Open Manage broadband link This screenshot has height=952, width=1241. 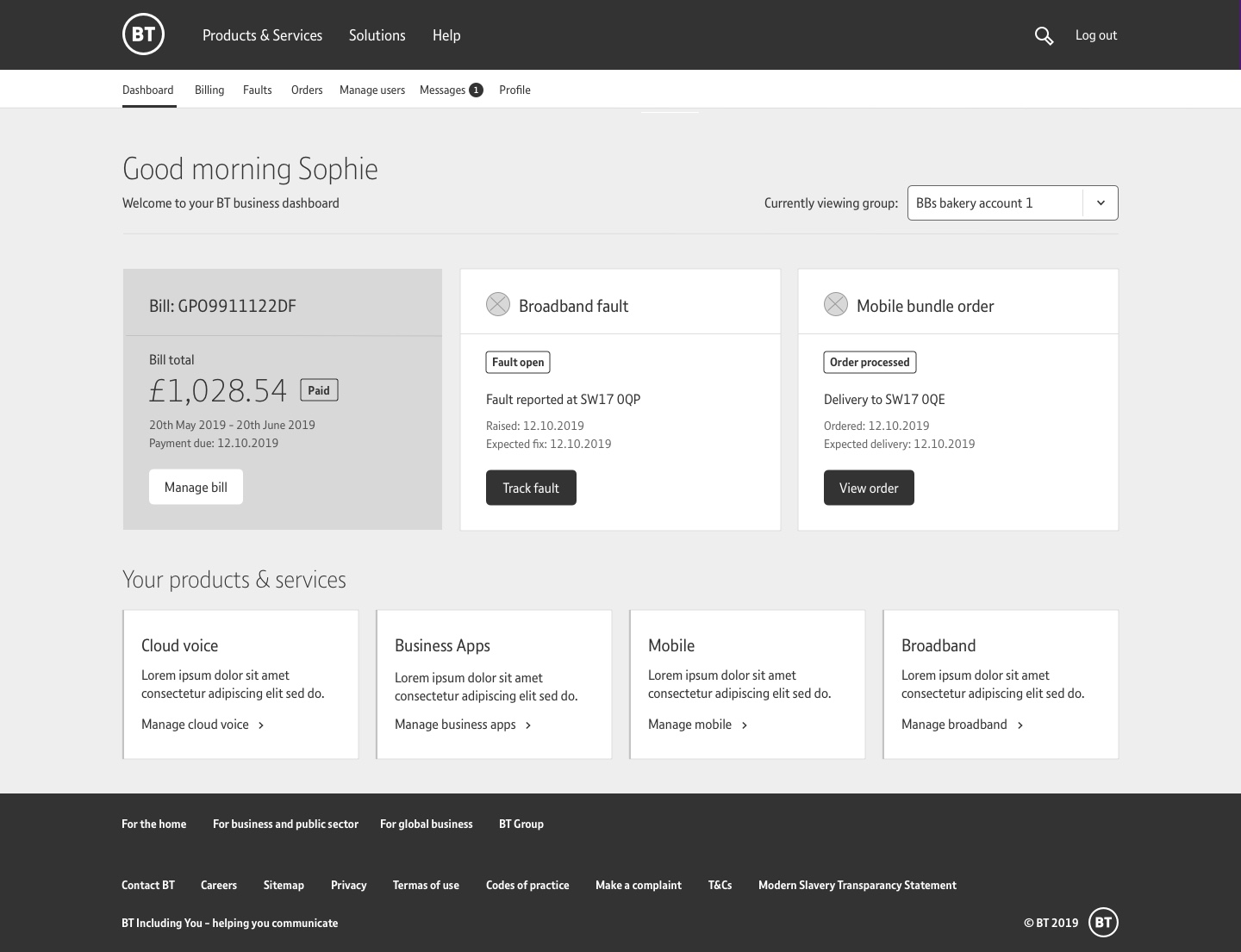(x=954, y=725)
